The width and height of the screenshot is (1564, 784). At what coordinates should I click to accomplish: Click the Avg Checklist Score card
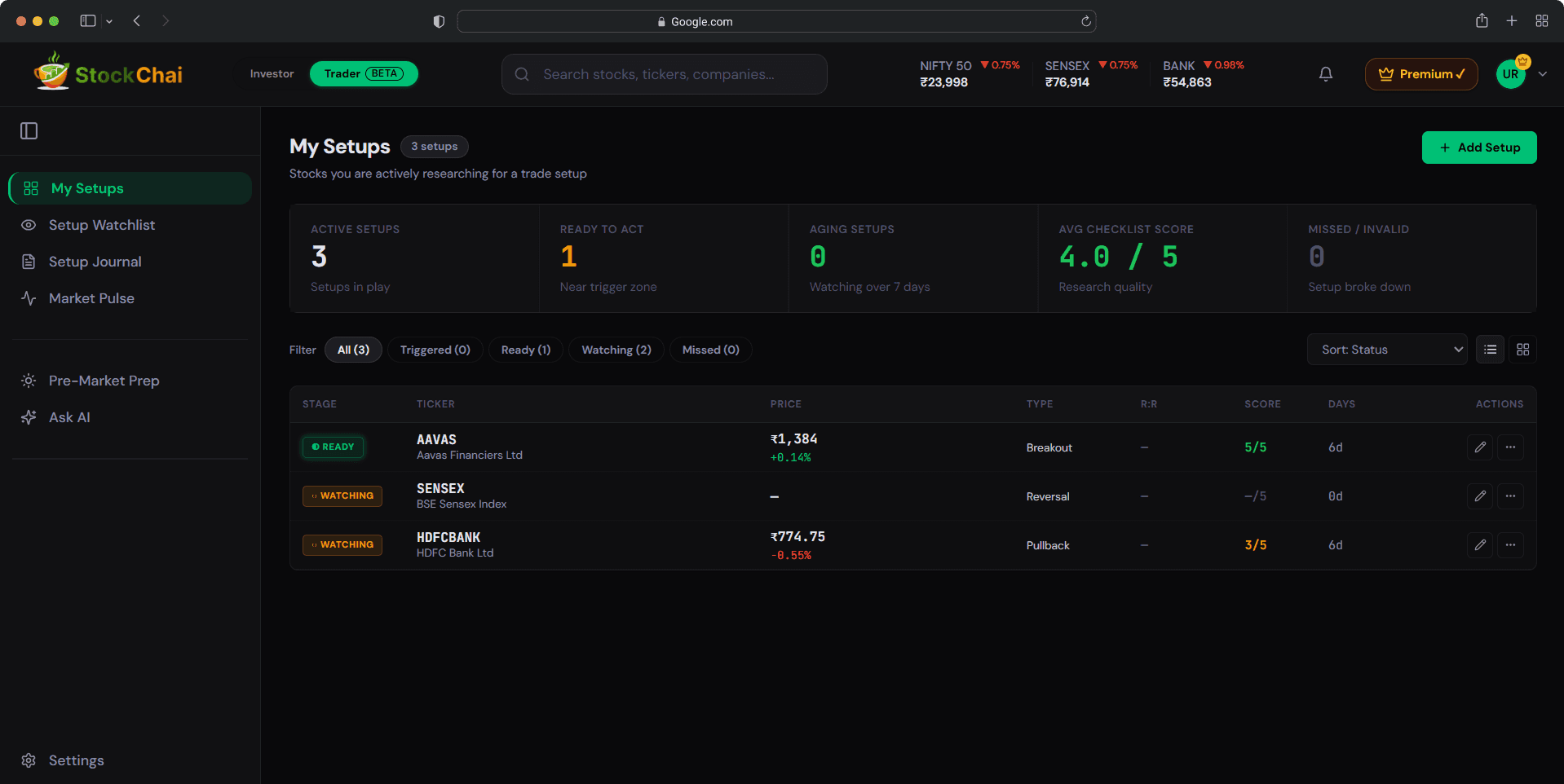[1162, 258]
